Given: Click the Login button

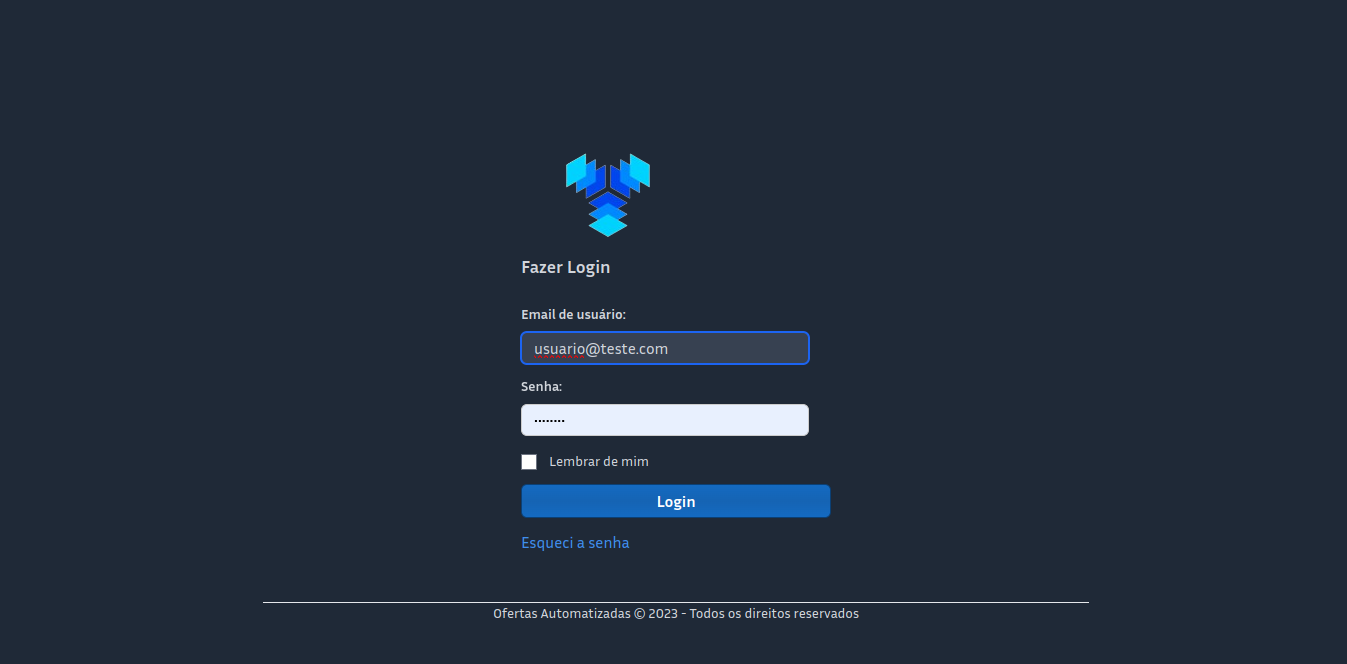Looking at the screenshot, I should [676, 501].
